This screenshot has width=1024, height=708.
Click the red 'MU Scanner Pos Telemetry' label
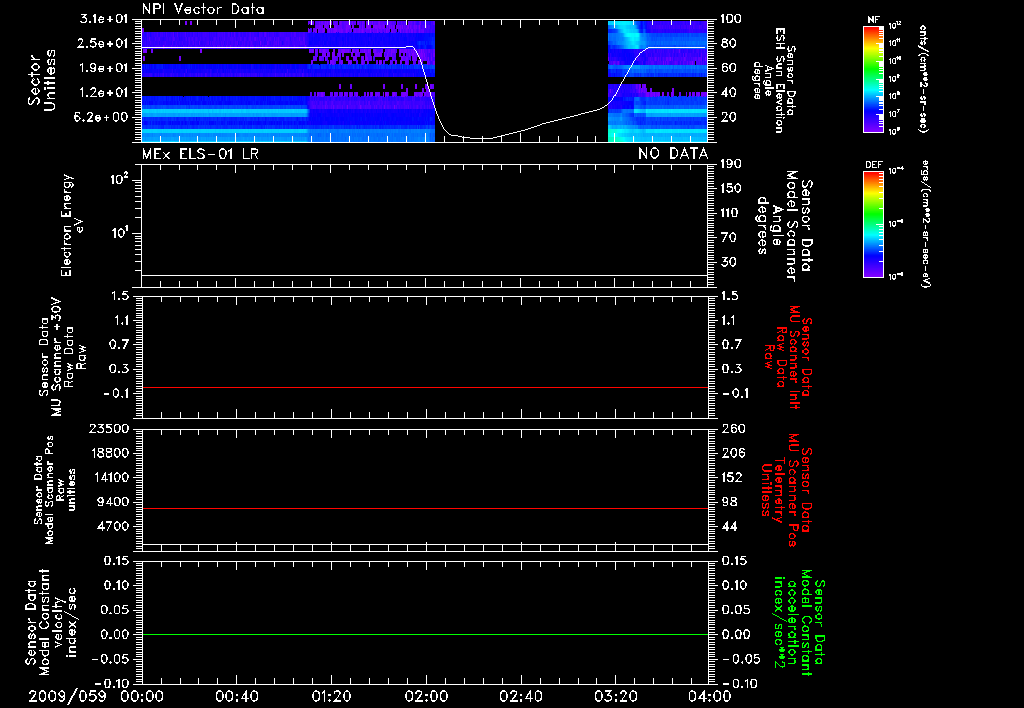[786, 490]
